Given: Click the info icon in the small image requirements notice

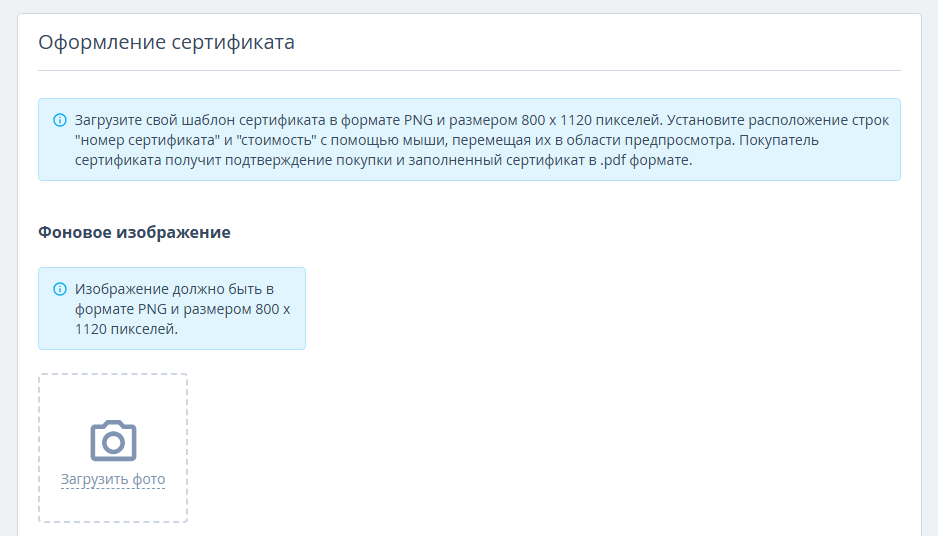Looking at the screenshot, I should click(x=60, y=289).
